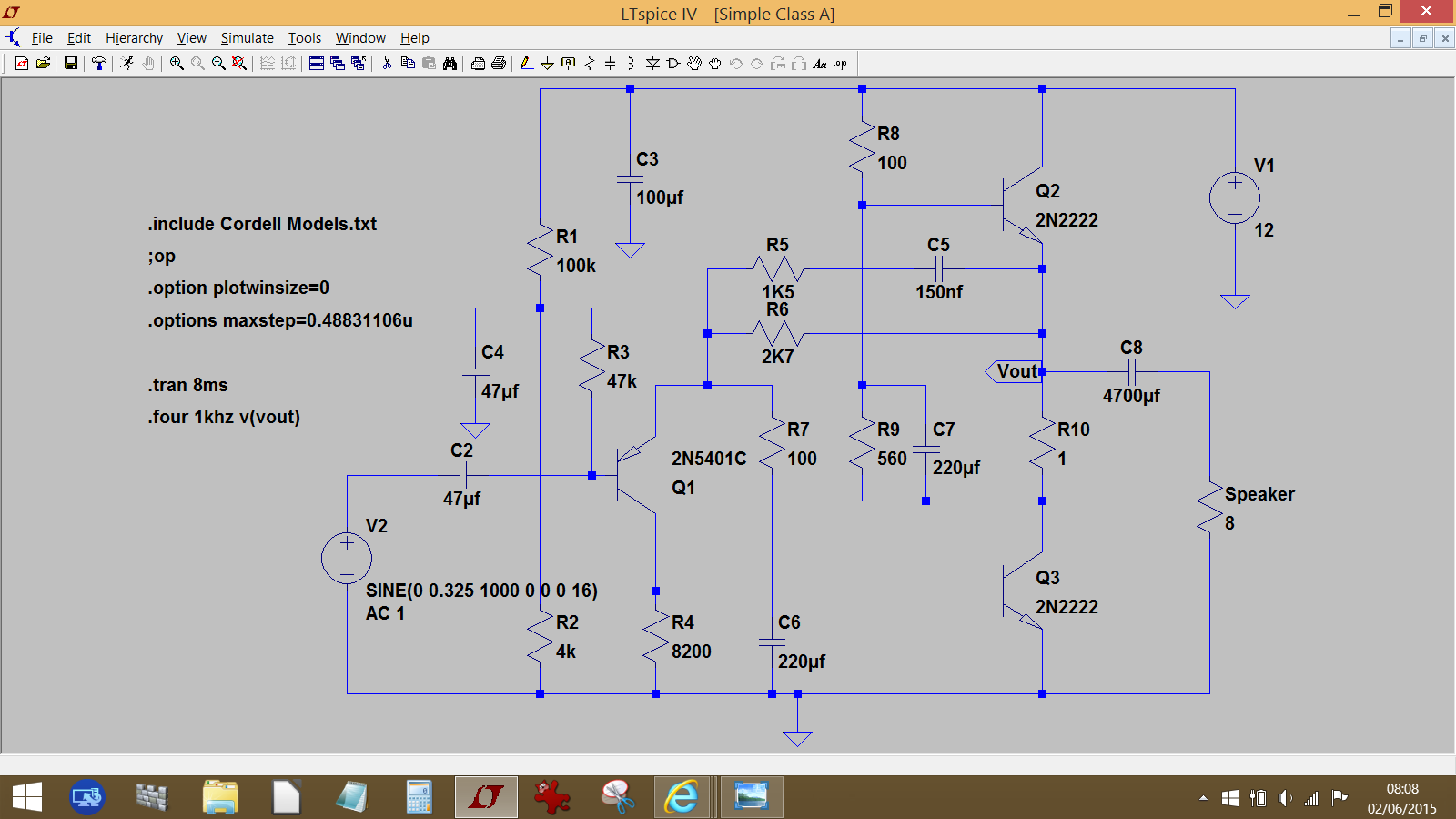Click the Vout net label
This screenshot has height=819, width=1456.
coord(1014,371)
